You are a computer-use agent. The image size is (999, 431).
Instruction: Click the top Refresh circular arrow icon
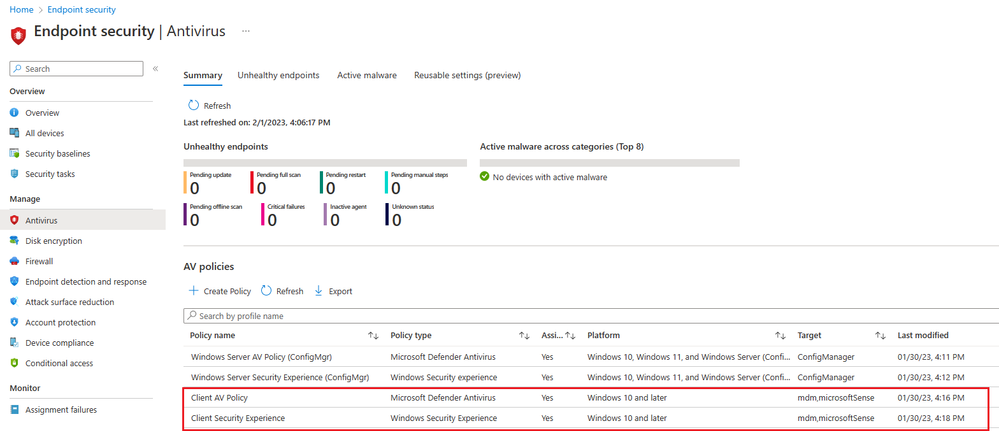193,105
